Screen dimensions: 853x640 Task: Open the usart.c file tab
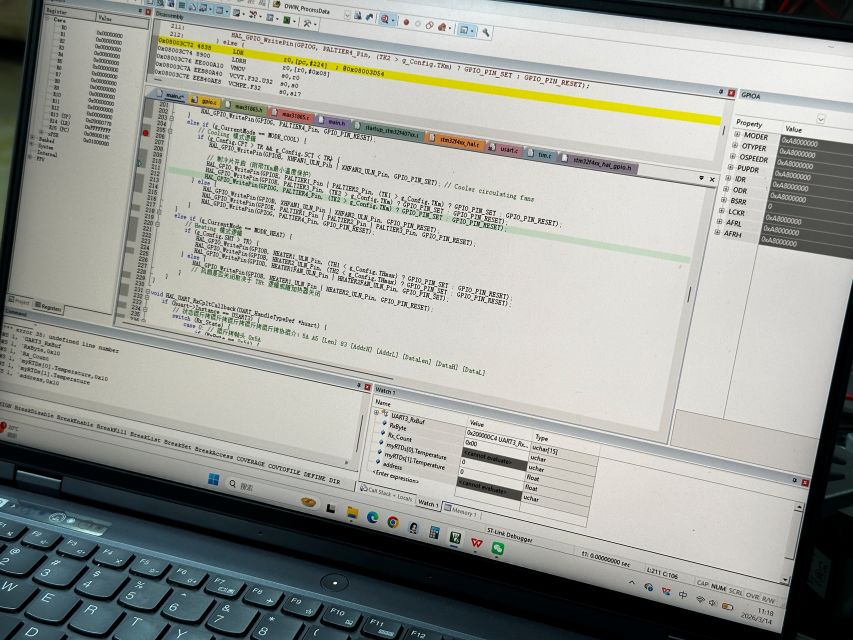(x=508, y=149)
